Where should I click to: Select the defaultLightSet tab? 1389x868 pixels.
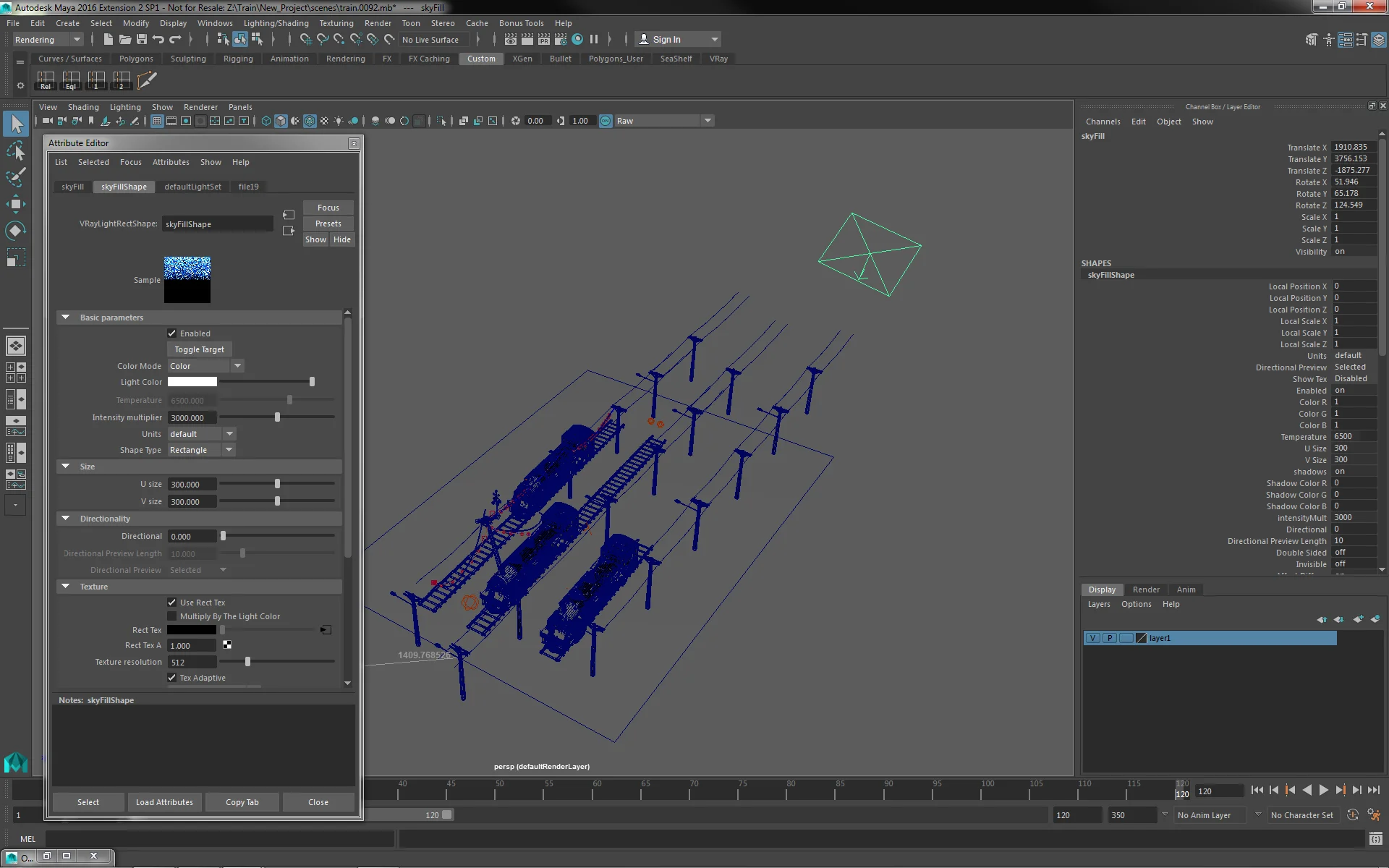tap(192, 187)
